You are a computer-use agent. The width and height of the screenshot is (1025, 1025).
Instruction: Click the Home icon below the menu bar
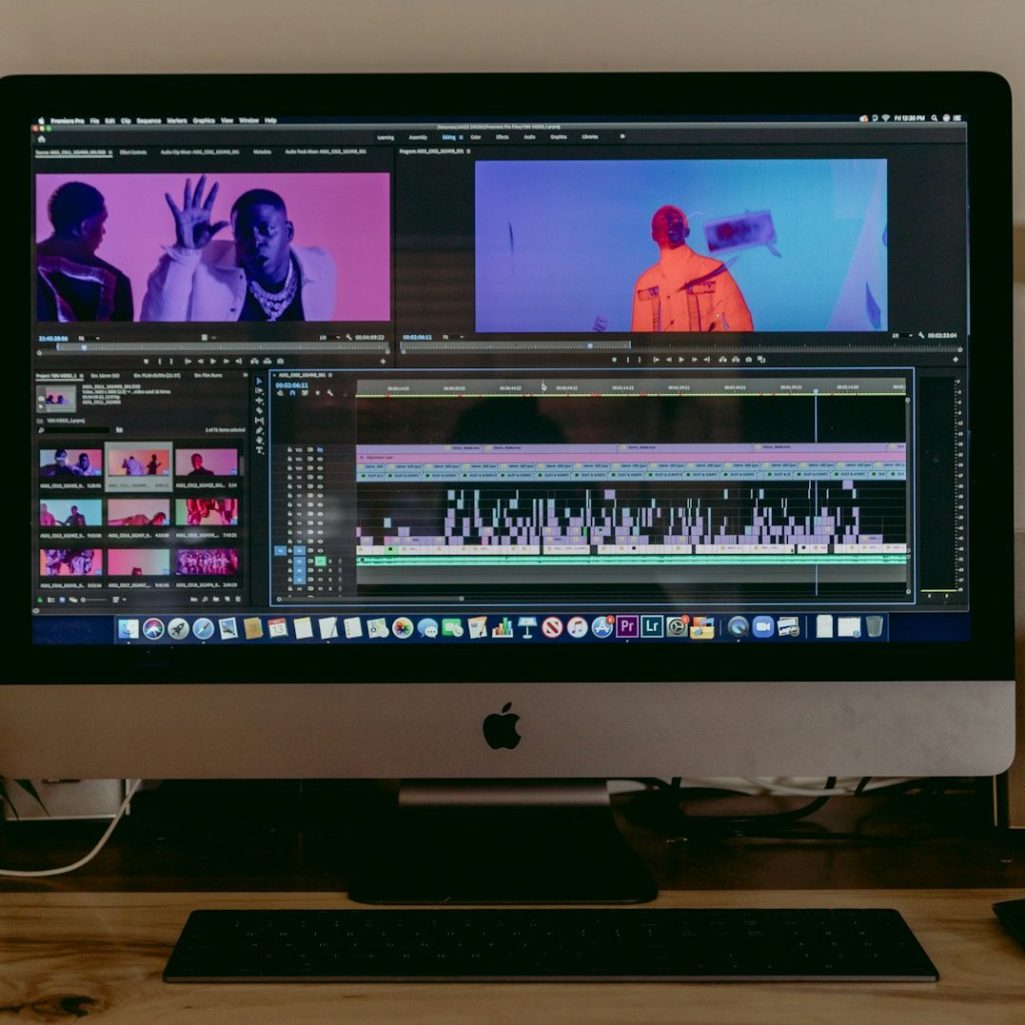[x=42, y=138]
